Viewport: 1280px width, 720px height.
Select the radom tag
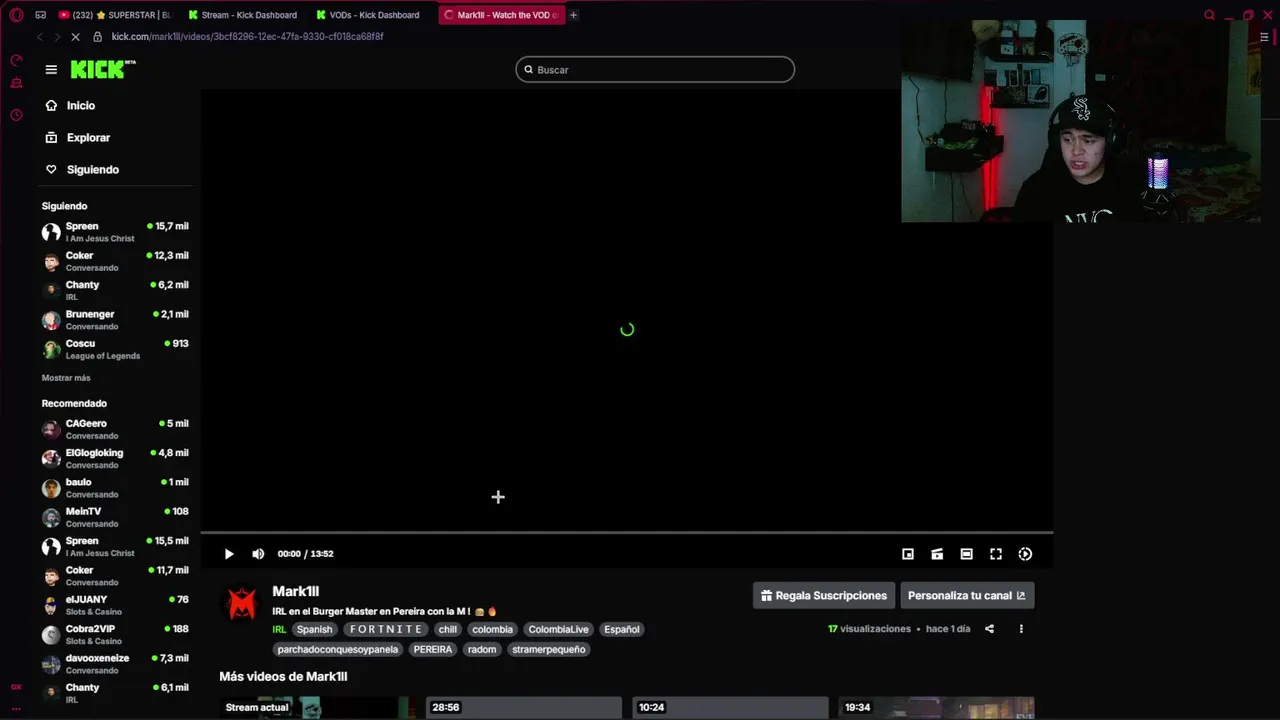click(482, 649)
